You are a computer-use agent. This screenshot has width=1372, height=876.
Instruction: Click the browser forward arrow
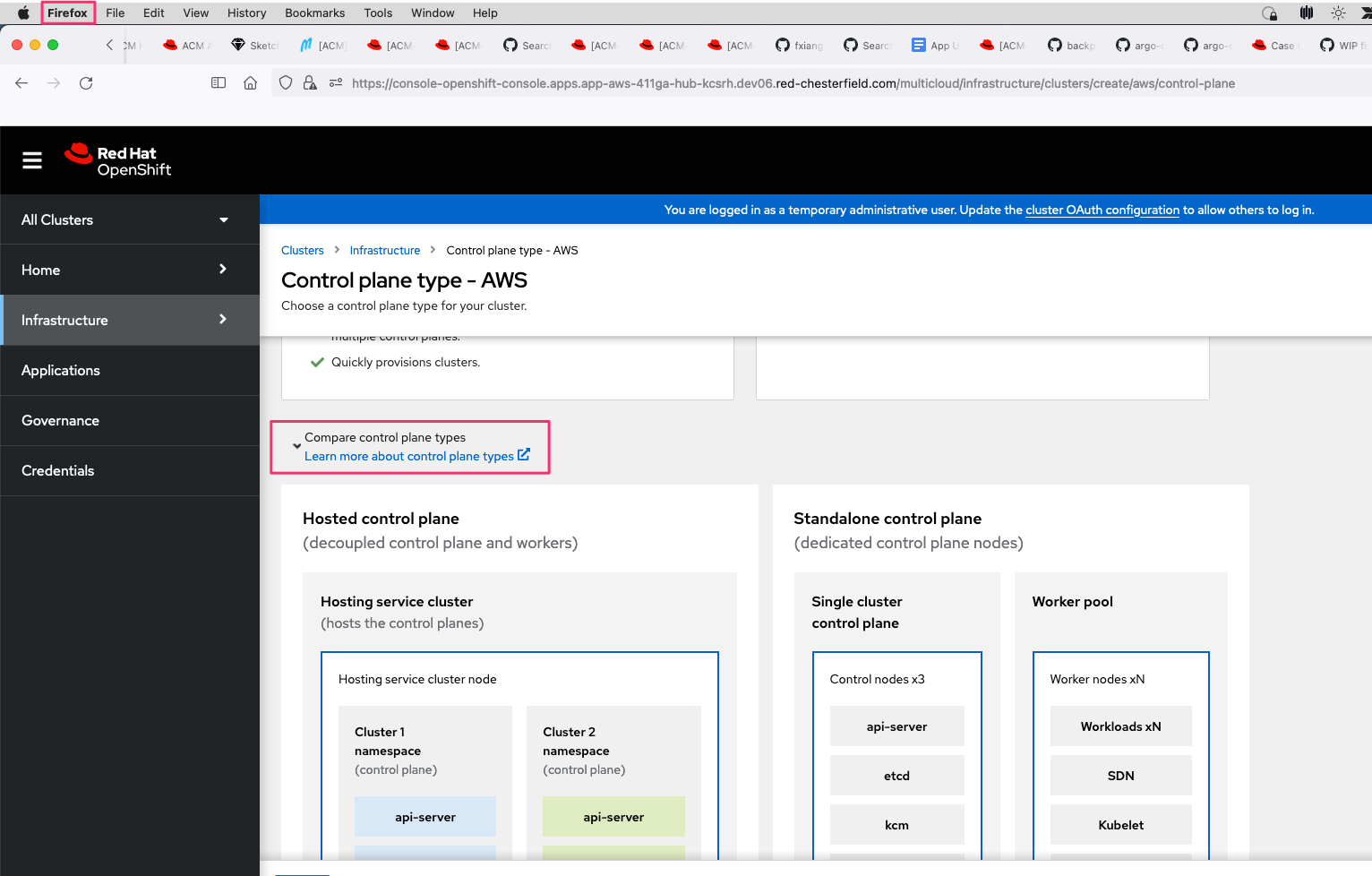pos(54,83)
